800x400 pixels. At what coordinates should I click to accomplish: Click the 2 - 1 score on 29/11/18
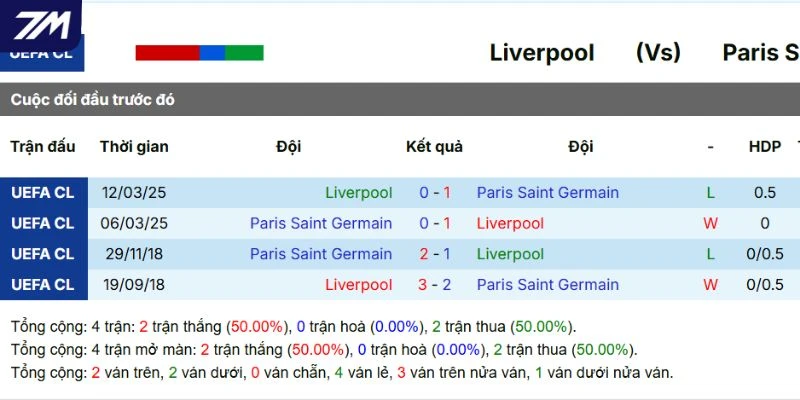point(435,254)
